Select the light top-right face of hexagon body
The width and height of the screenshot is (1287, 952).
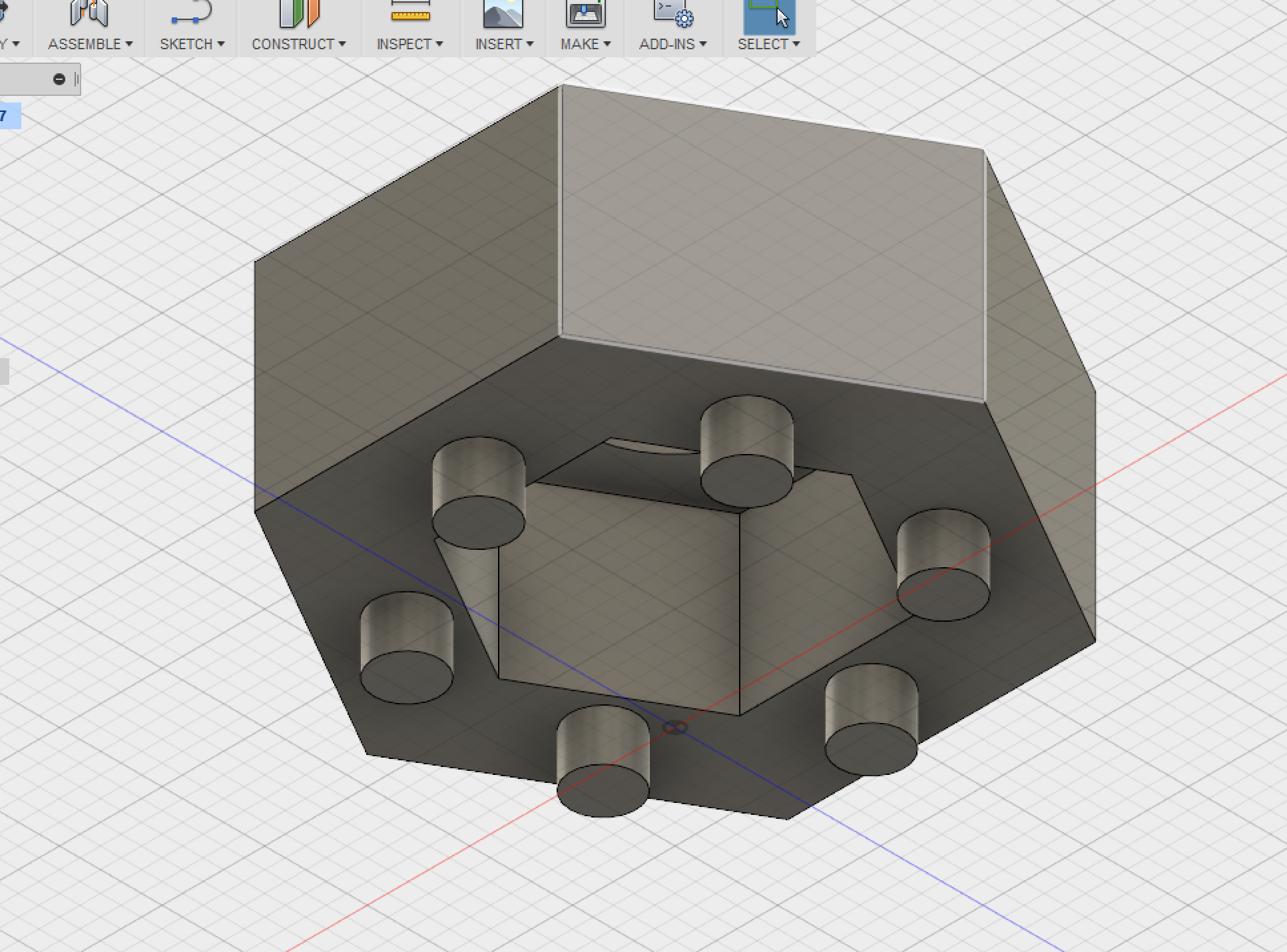pyautogui.click(x=772, y=243)
